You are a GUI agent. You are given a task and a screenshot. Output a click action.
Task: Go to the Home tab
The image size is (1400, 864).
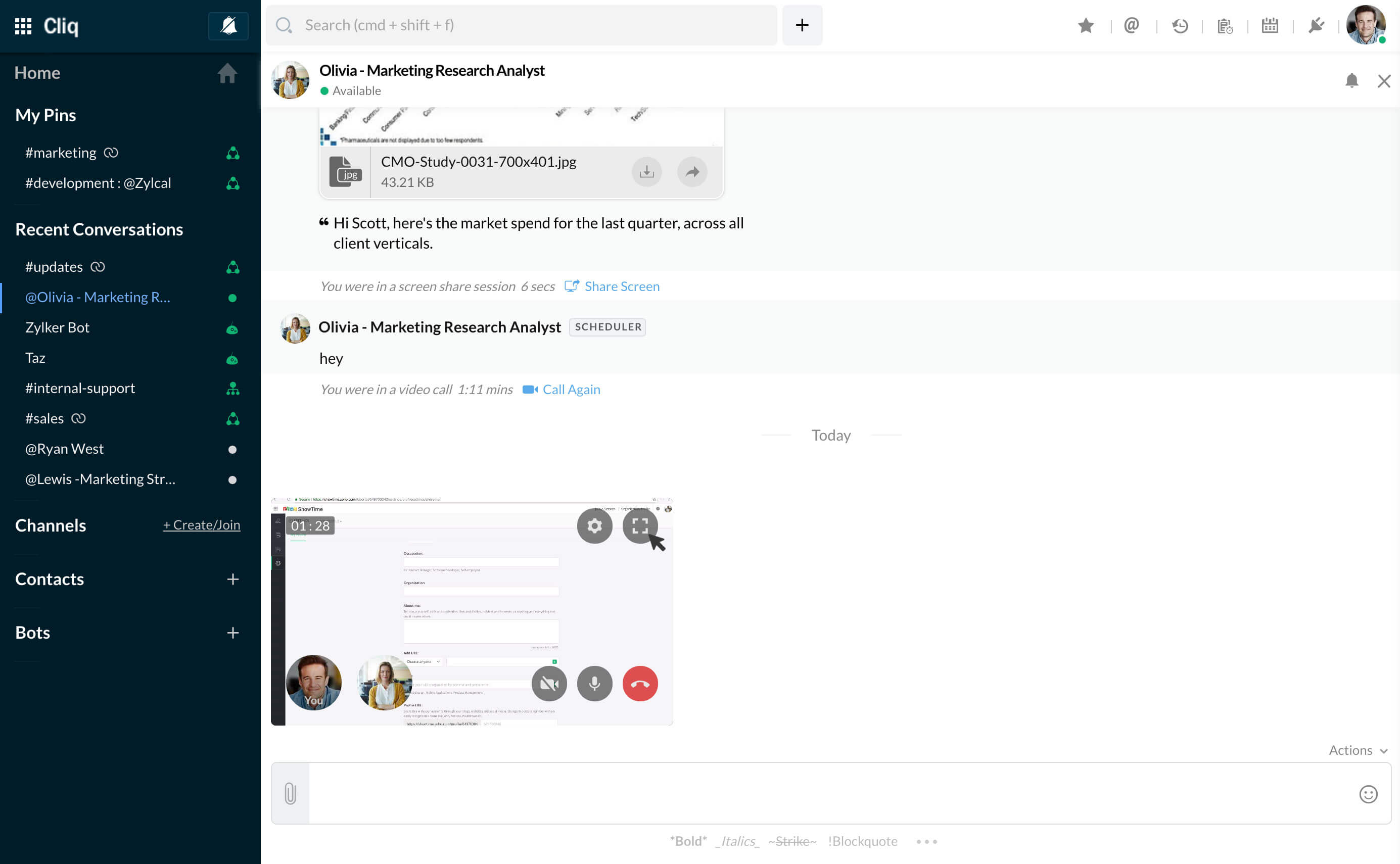click(x=38, y=73)
